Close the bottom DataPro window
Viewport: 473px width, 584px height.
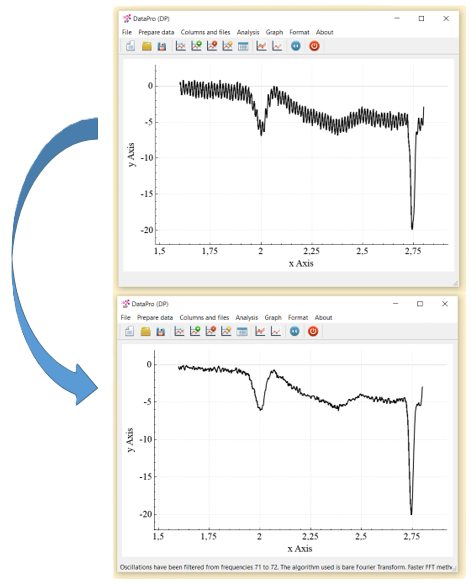[445, 304]
